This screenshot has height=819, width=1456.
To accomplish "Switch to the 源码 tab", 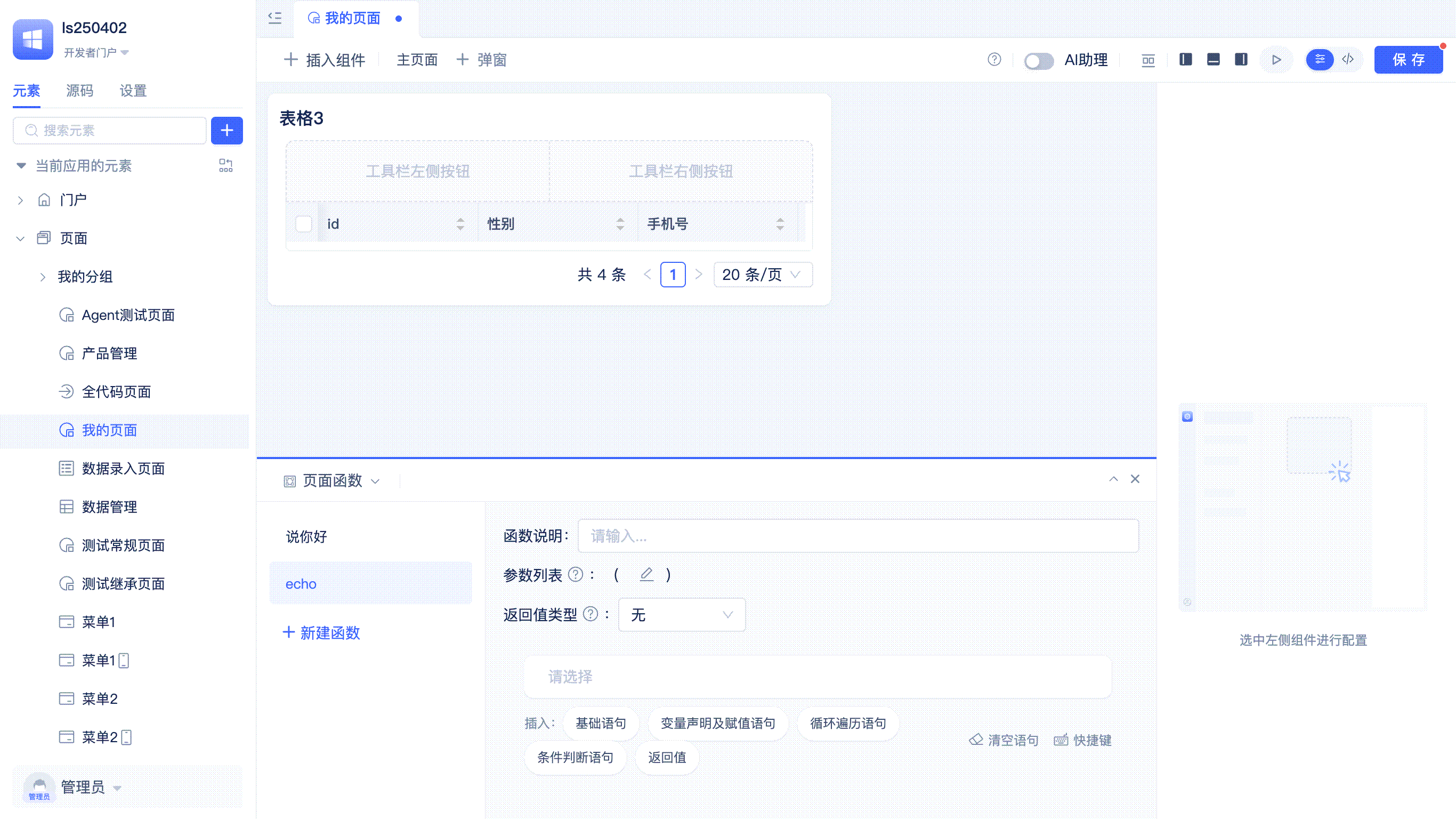I will tap(80, 91).
